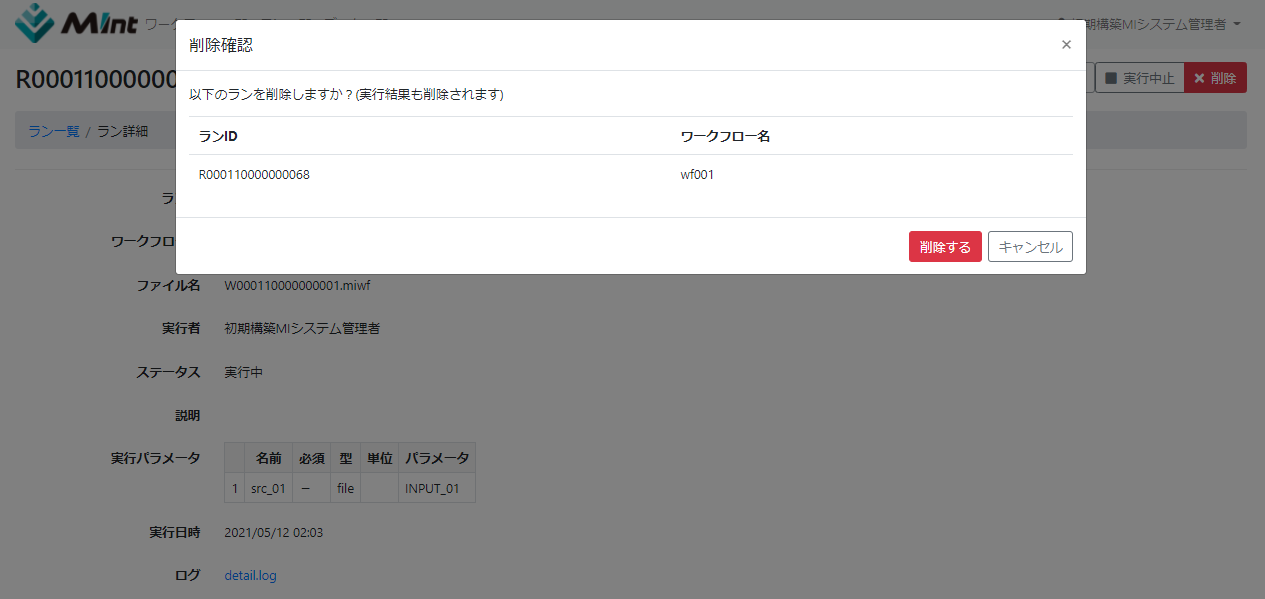Open the 初期構築MIシステム管理者 user dropdown

(1150, 24)
